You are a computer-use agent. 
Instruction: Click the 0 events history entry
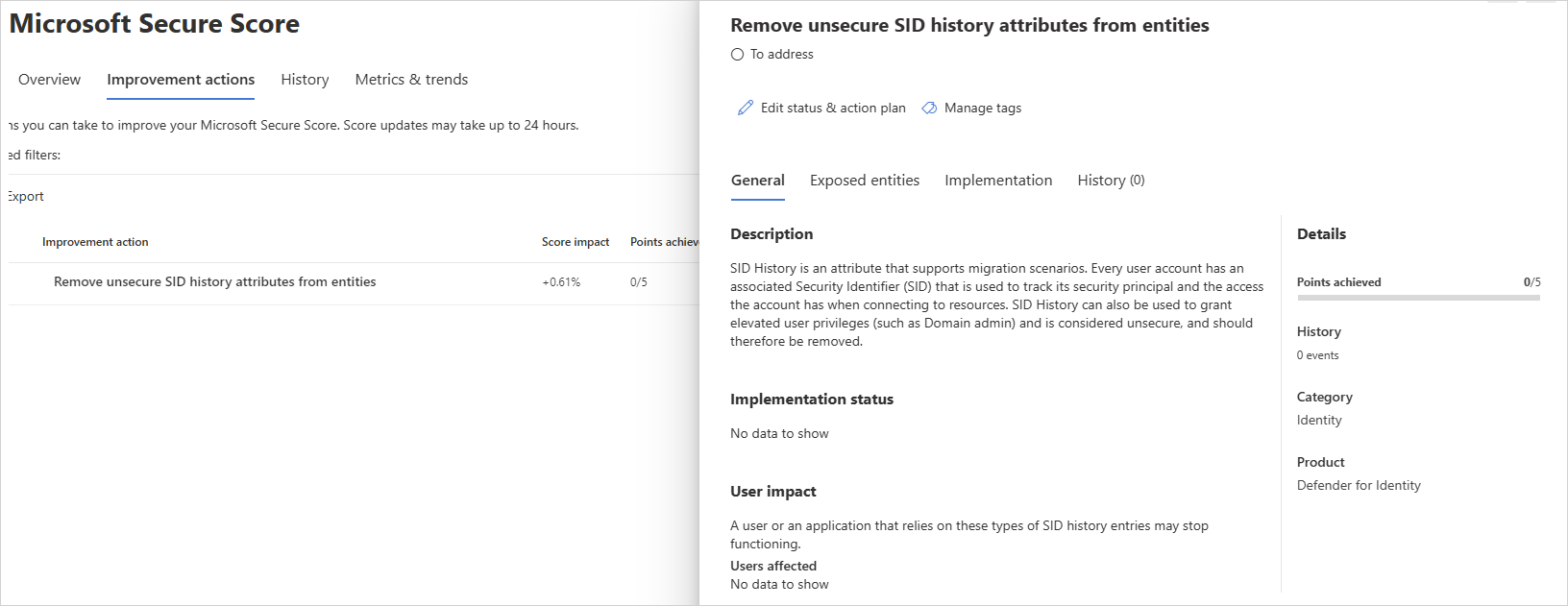[1317, 355]
